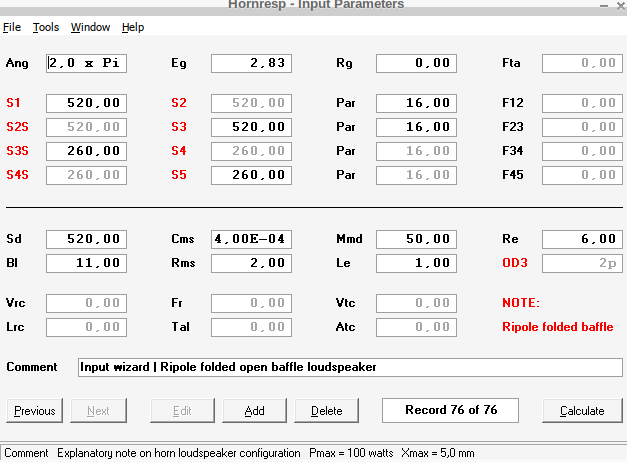
Task: Click the first Par field beside S2
Action: click(x=416, y=103)
